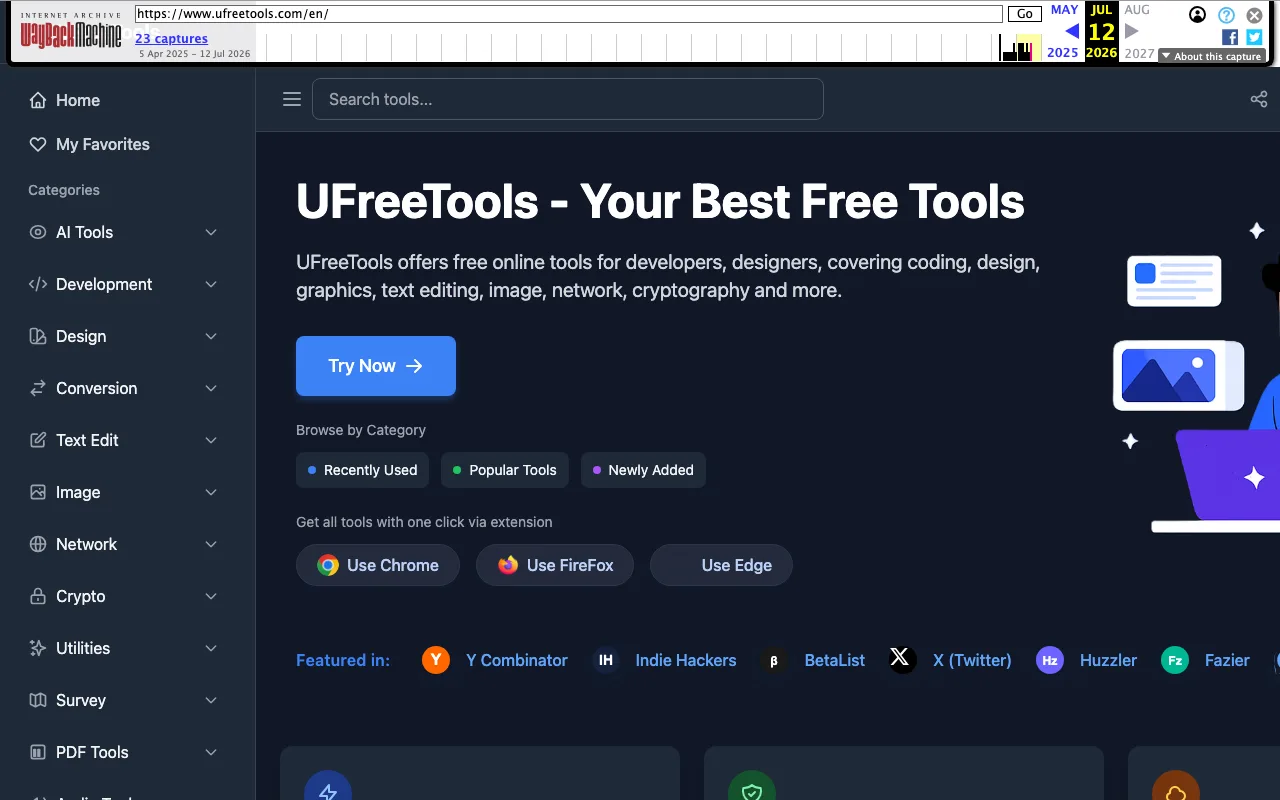The height and width of the screenshot is (800, 1280).
Task: Click the Use Chrome extension button
Action: tap(378, 565)
